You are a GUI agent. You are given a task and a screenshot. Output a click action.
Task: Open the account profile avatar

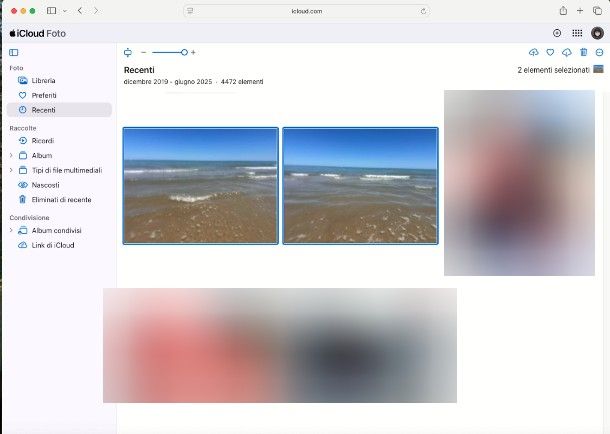[x=597, y=33]
